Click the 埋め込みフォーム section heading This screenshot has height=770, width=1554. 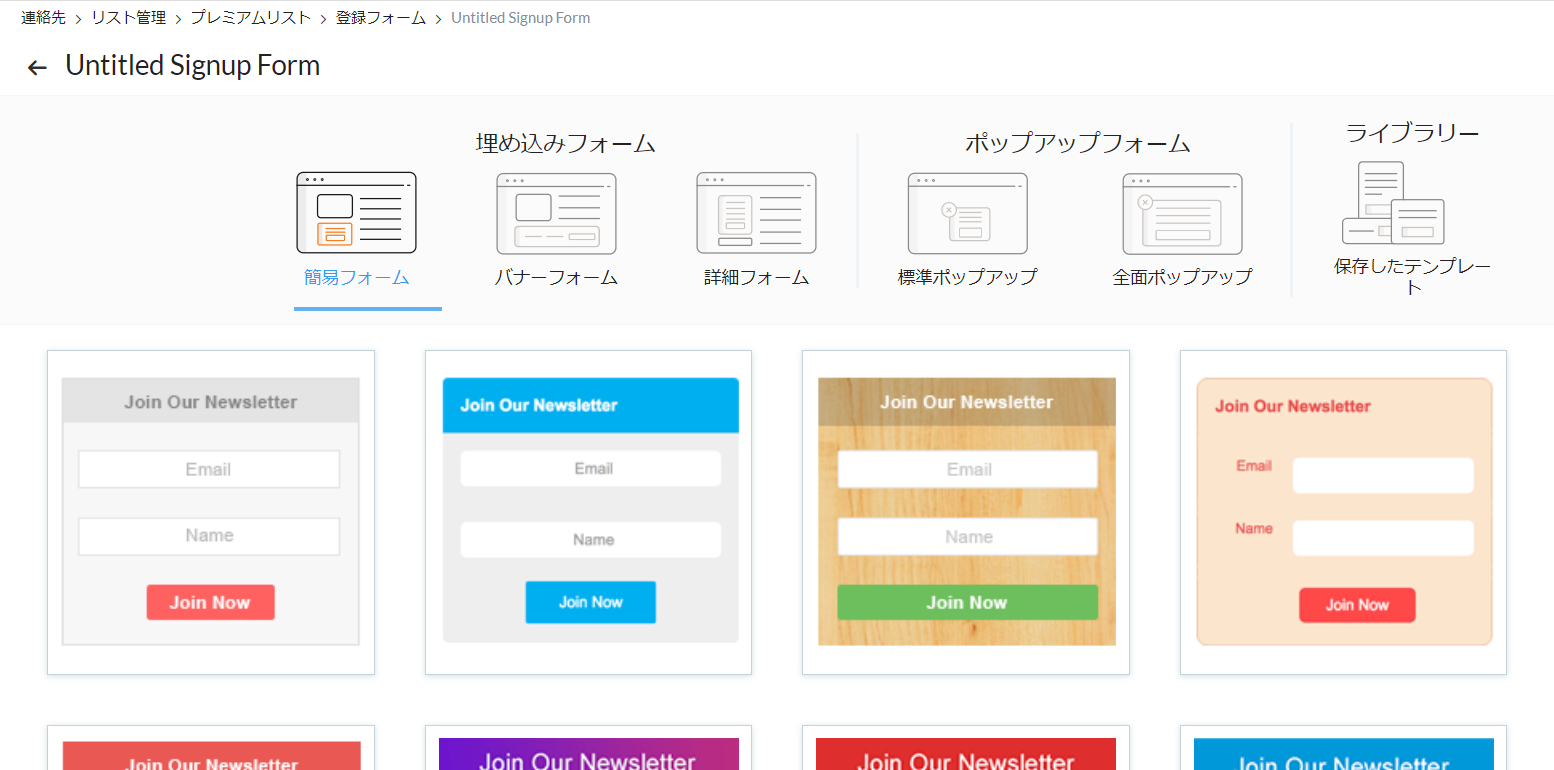coord(566,144)
